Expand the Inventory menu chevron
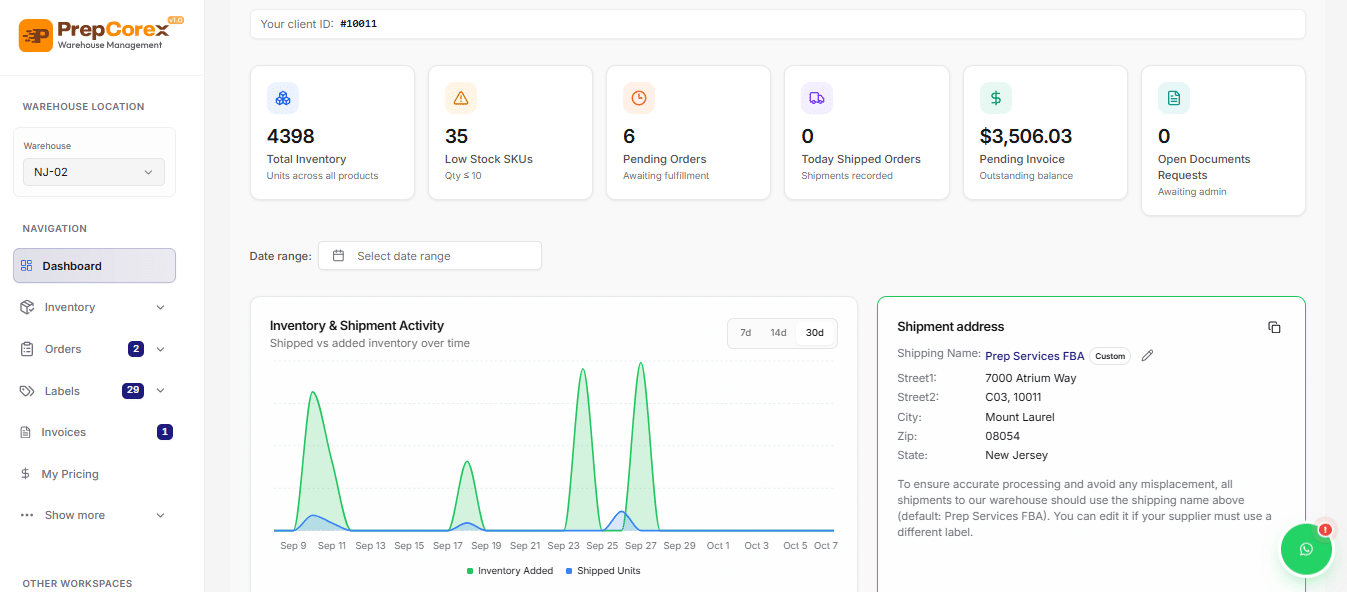 [x=160, y=307]
